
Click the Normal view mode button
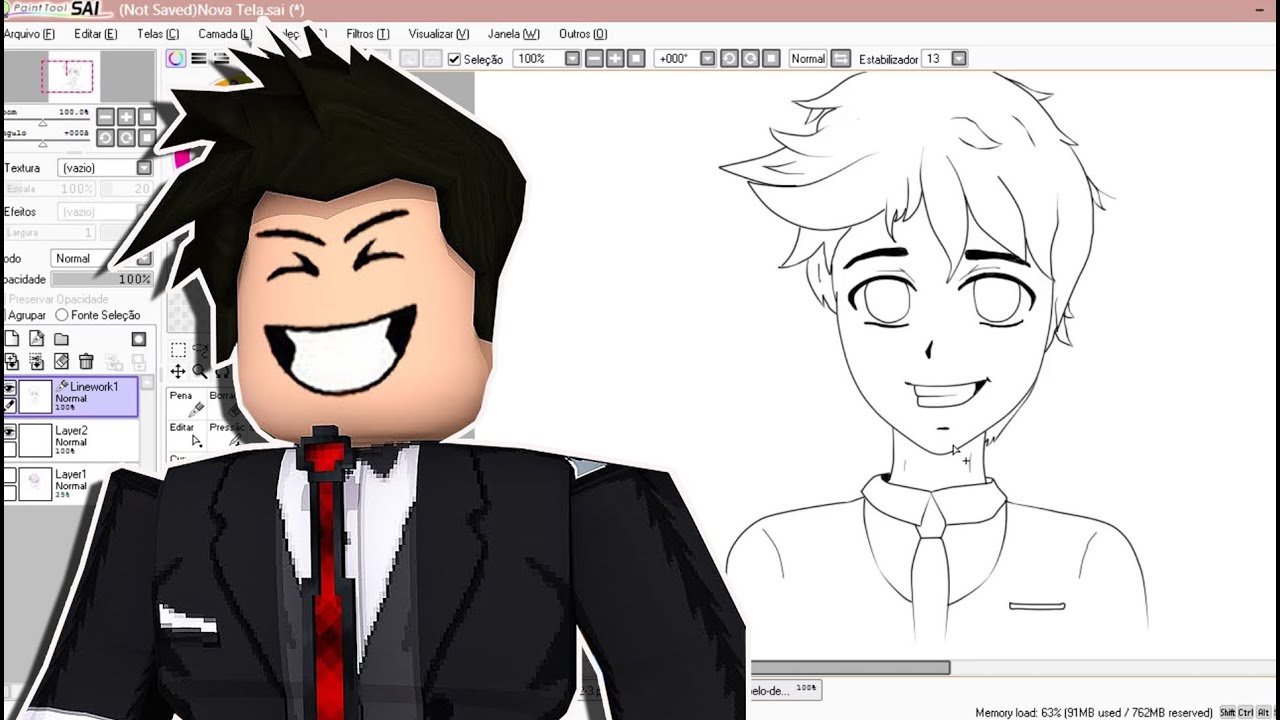[x=808, y=59]
